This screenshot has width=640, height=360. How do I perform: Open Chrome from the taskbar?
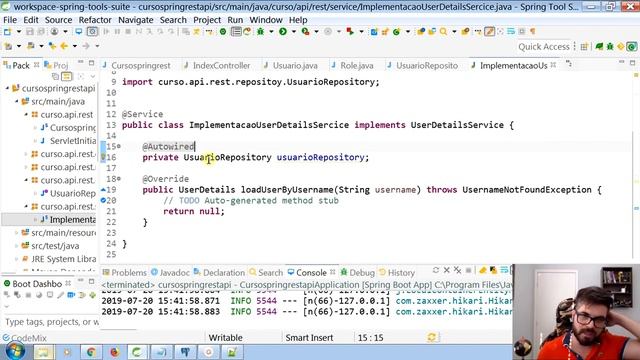pos(90,352)
